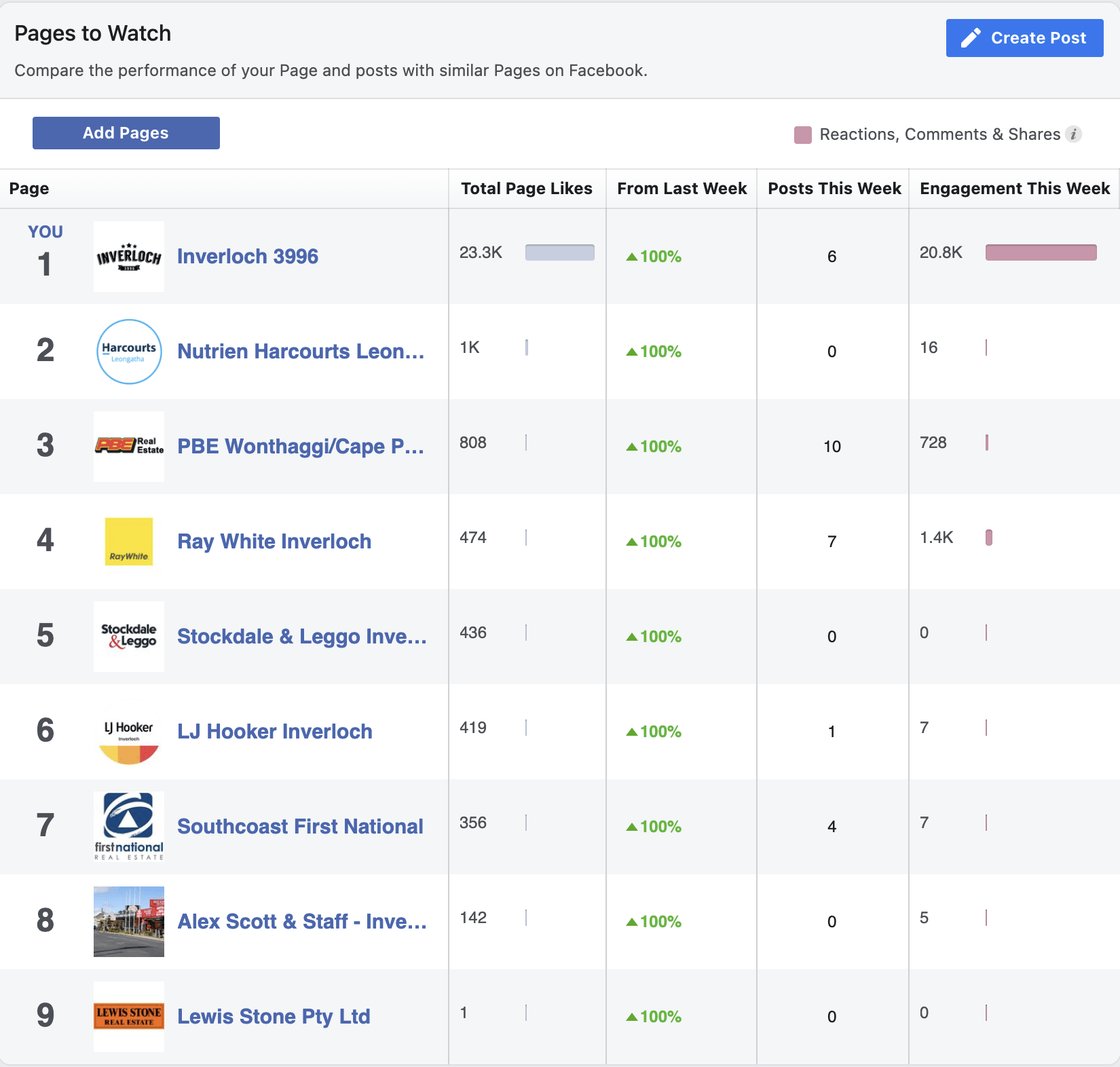Open Alex Scott & Staff - Inve... link
The width and height of the screenshot is (1120, 1067).
(302, 922)
